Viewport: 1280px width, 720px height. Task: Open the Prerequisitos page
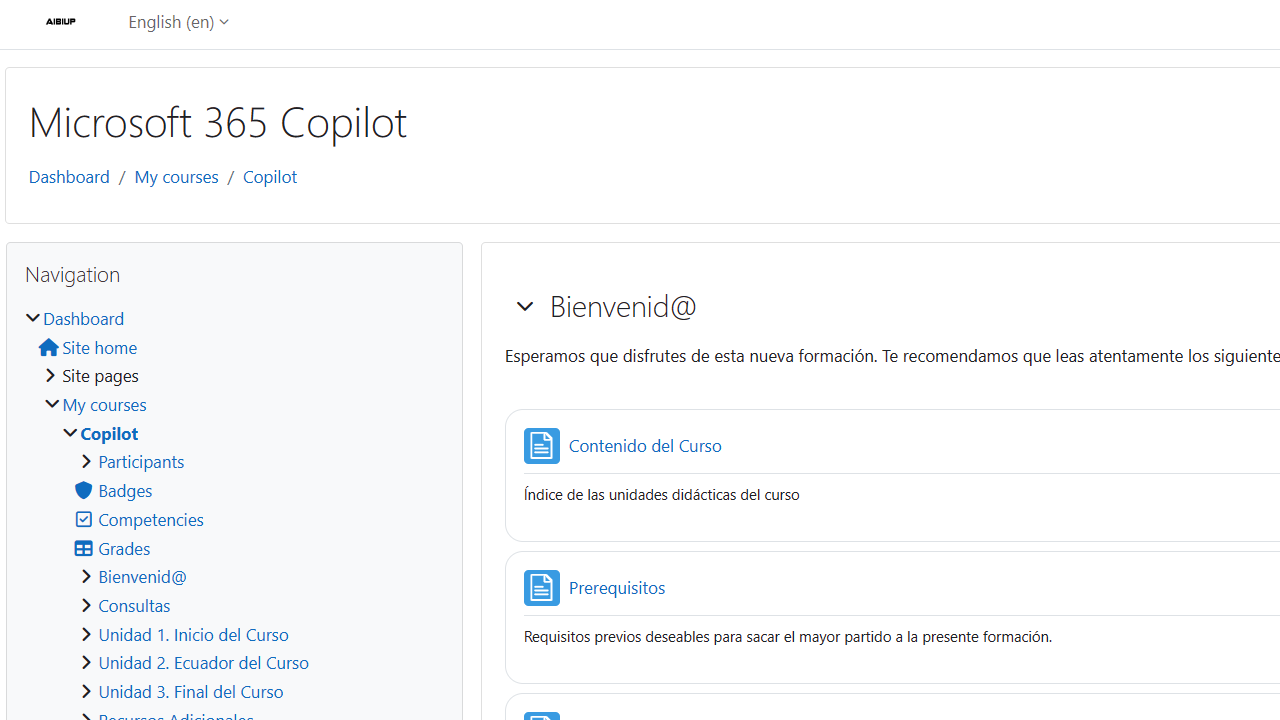[617, 588]
